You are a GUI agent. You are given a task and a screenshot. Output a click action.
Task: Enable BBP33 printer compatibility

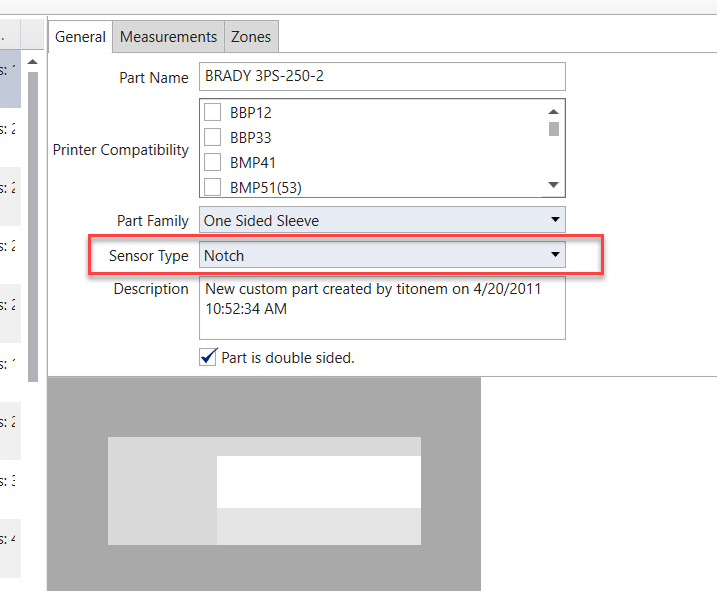(213, 137)
